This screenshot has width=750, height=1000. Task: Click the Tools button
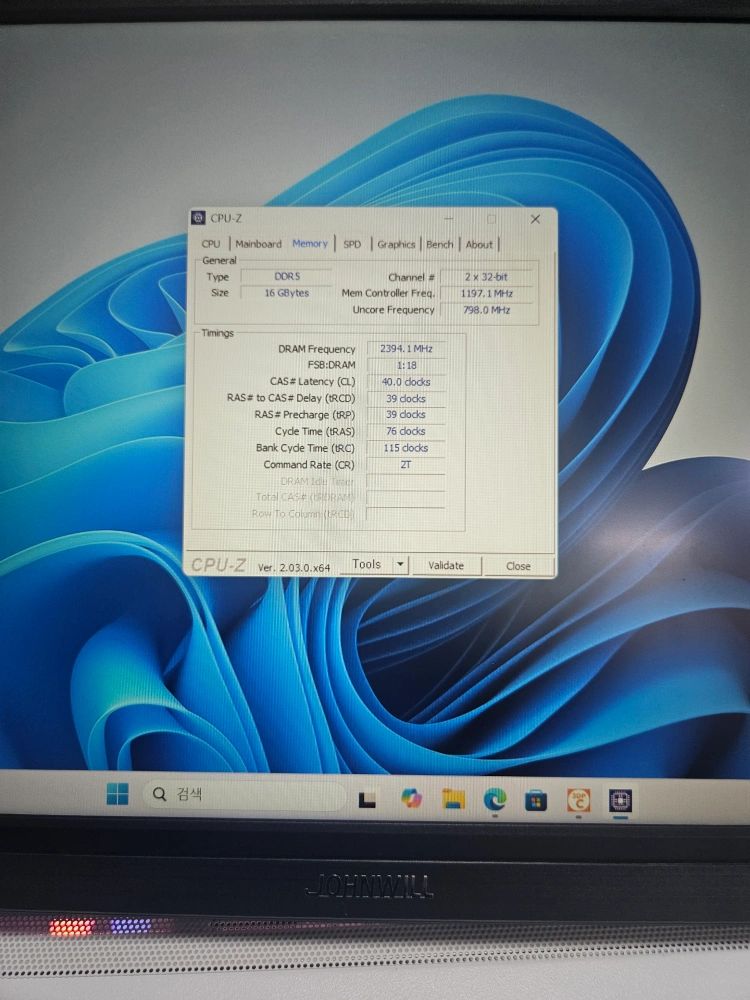(367, 564)
